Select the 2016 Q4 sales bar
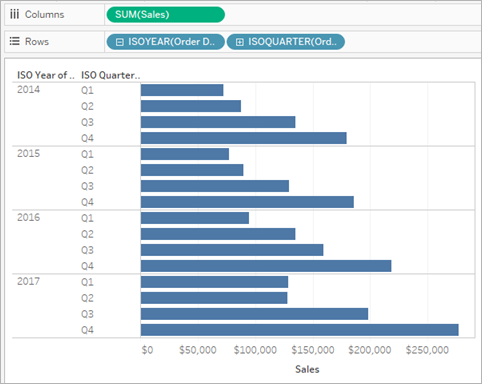The image size is (482, 384). coord(266,266)
